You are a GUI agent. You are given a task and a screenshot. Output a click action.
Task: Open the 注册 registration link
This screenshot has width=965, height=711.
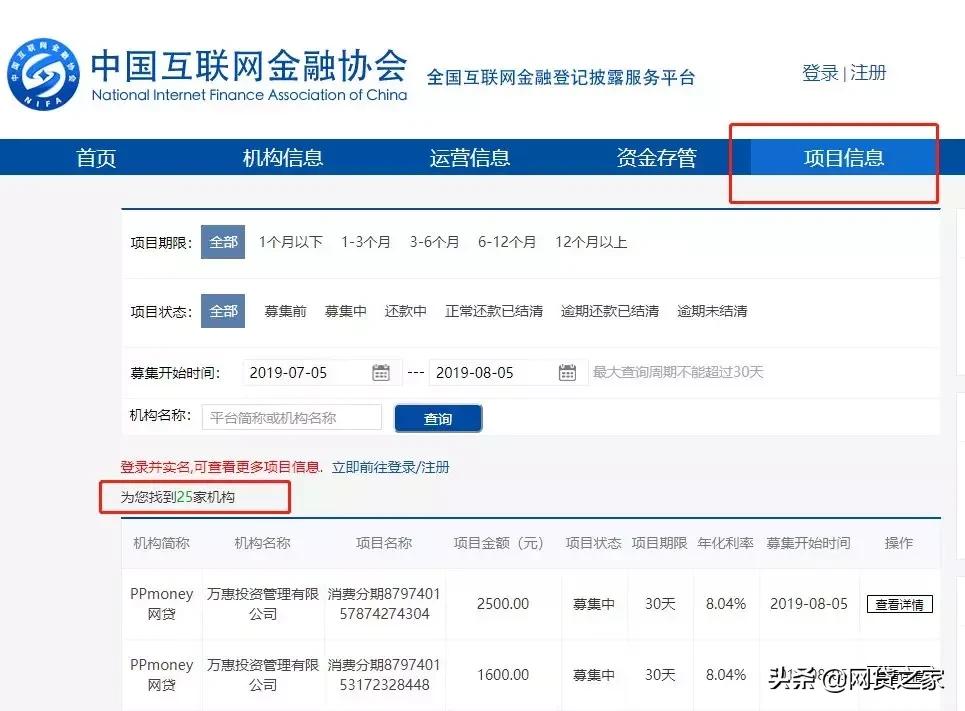point(868,73)
